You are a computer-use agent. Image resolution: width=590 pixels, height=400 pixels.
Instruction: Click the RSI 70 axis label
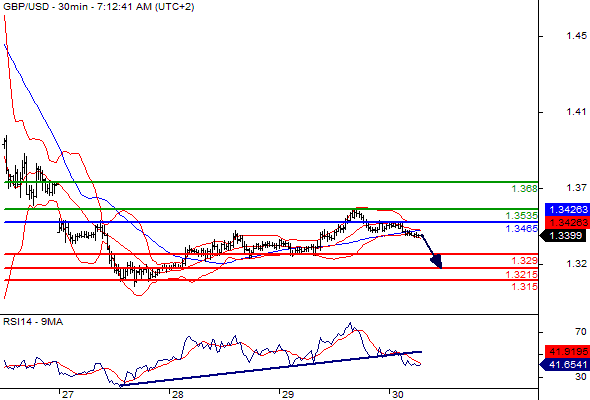tap(581, 332)
